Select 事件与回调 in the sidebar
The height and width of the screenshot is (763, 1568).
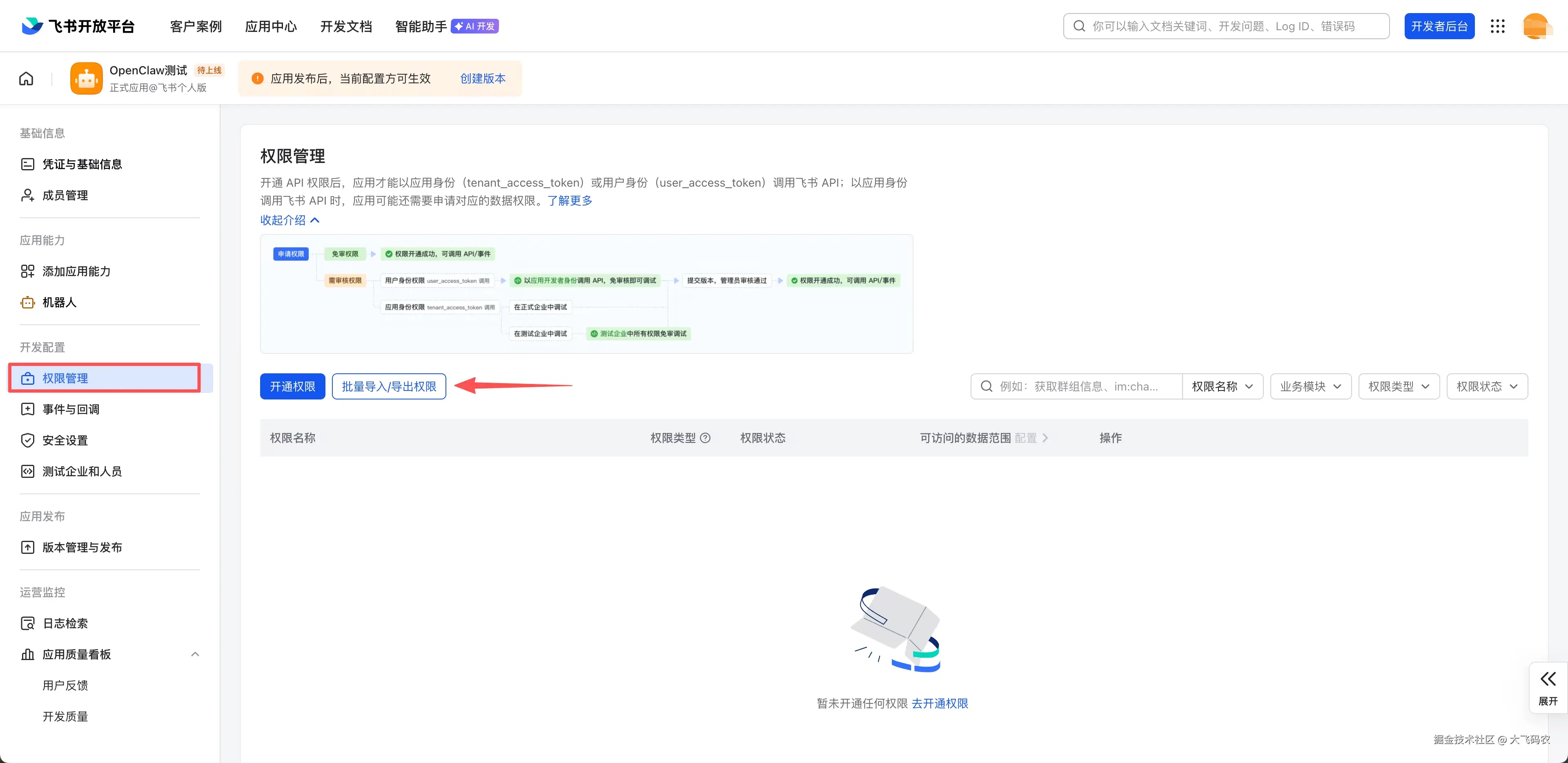(x=71, y=409)
